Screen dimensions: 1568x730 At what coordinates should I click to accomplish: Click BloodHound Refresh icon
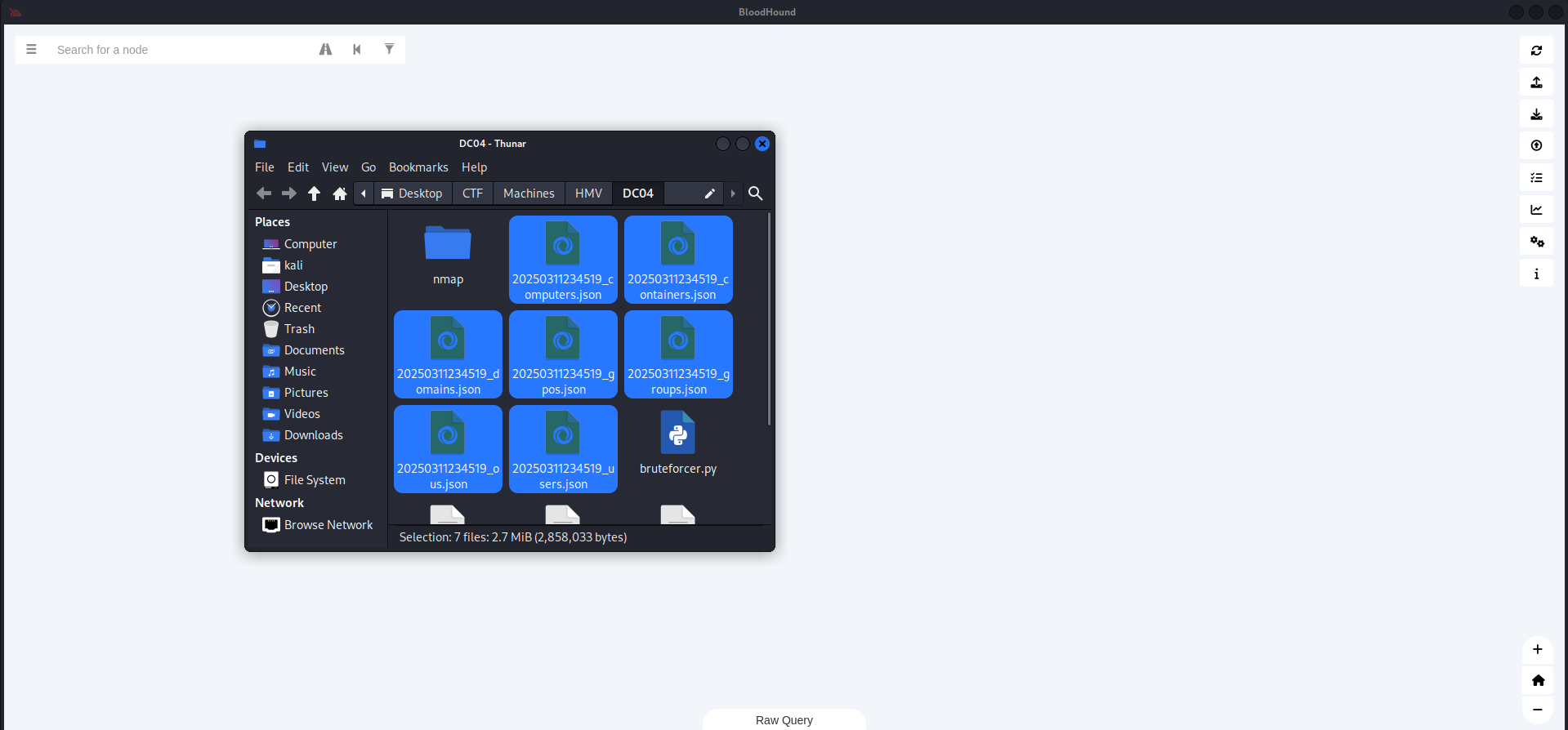click(1536, 50)
